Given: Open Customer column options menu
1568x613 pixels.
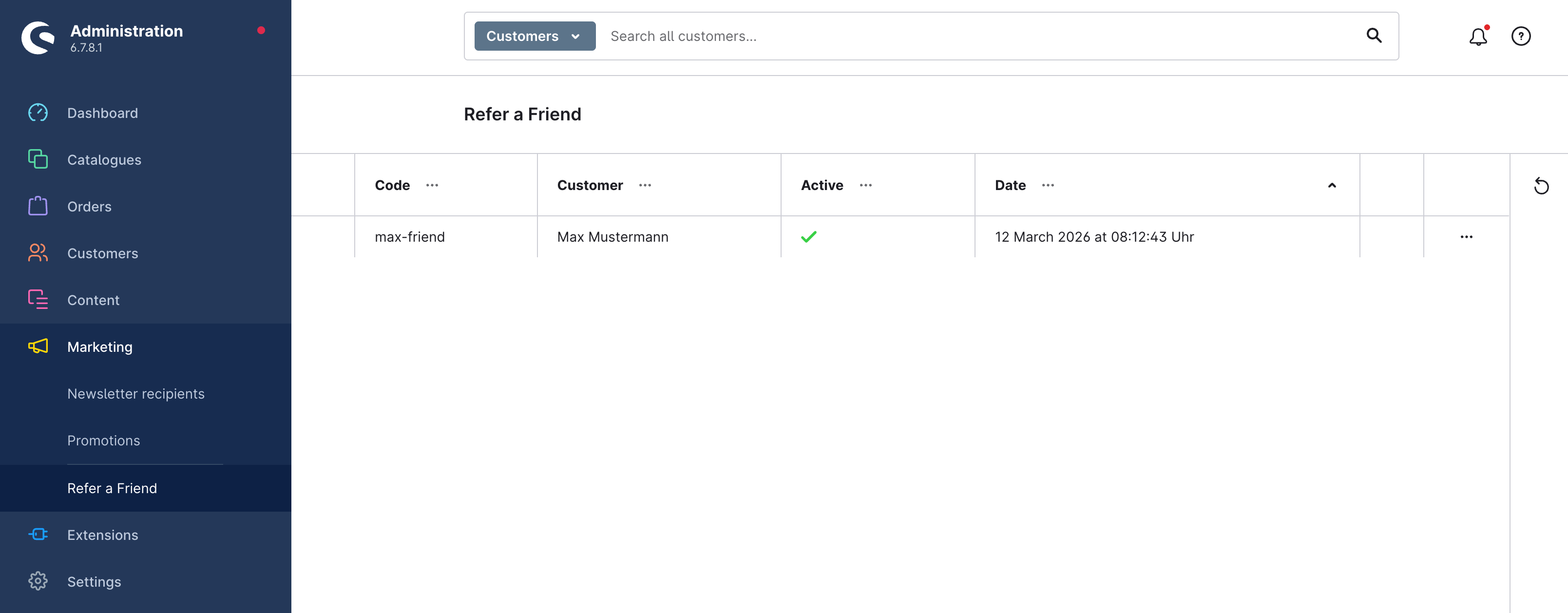Looking at the screenshot, I should [x=645, y=186].
